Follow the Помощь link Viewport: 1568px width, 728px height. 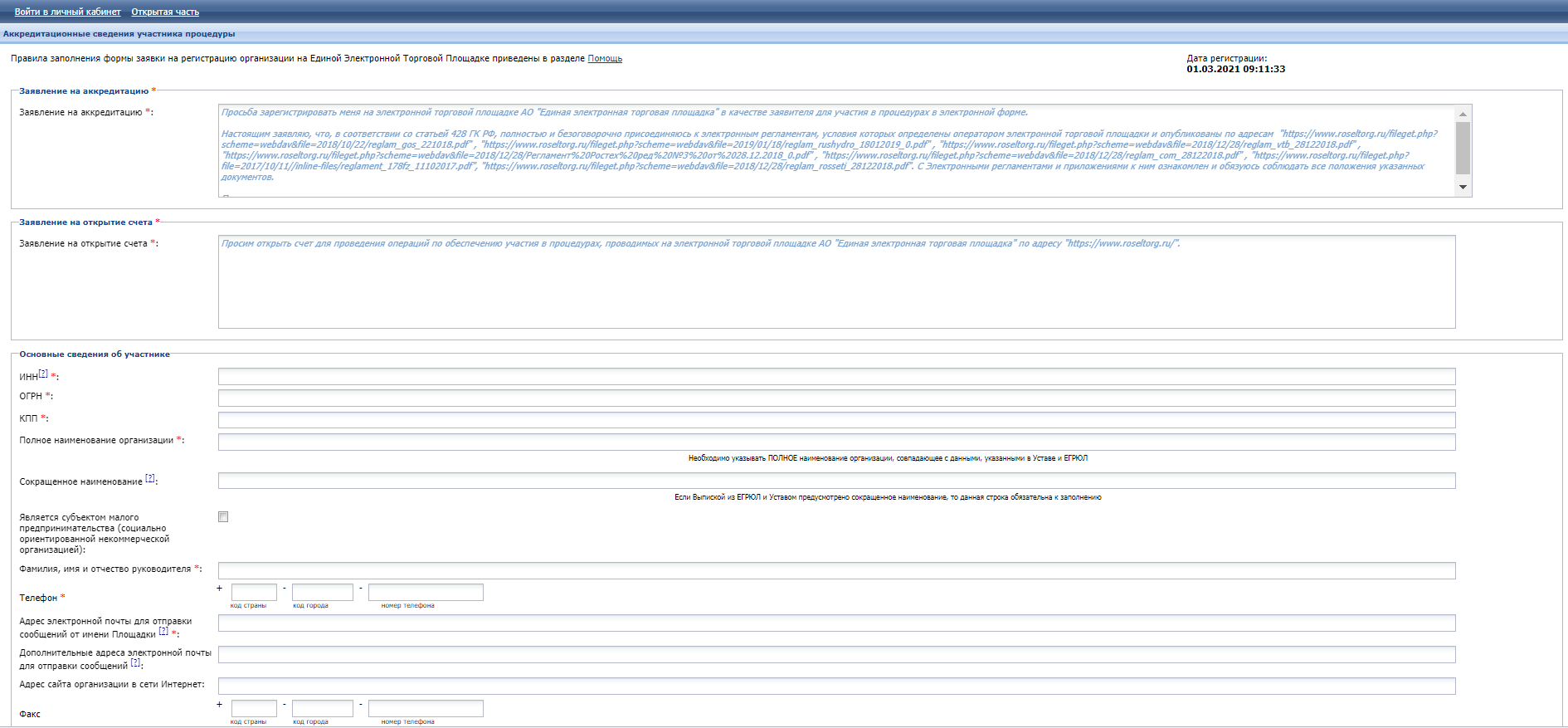pyautogui.click(x=605, y=59)
